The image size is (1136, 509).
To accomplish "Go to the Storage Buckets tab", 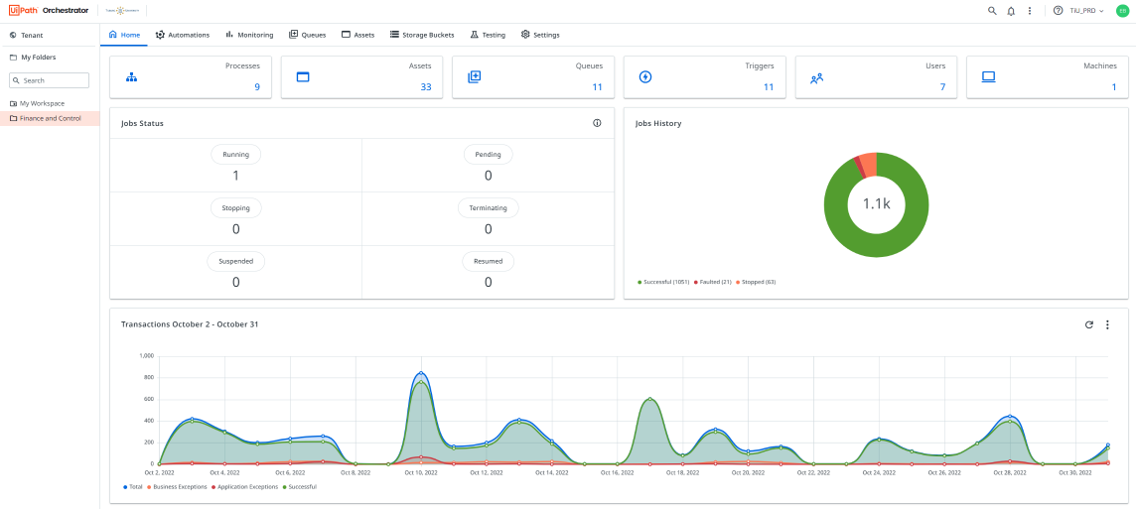I will [x=422, y=35].
